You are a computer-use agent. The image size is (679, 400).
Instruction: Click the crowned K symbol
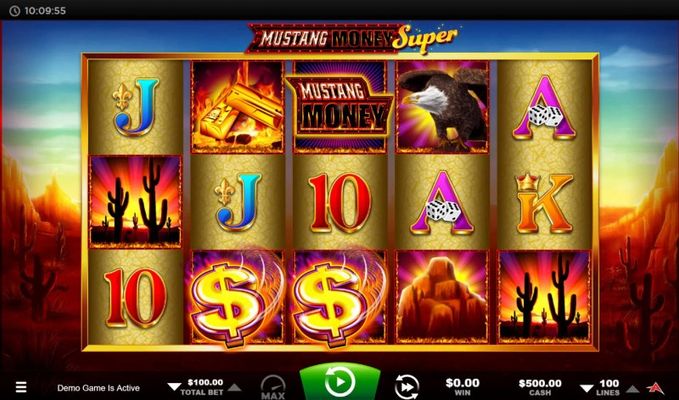pos(544,202)
